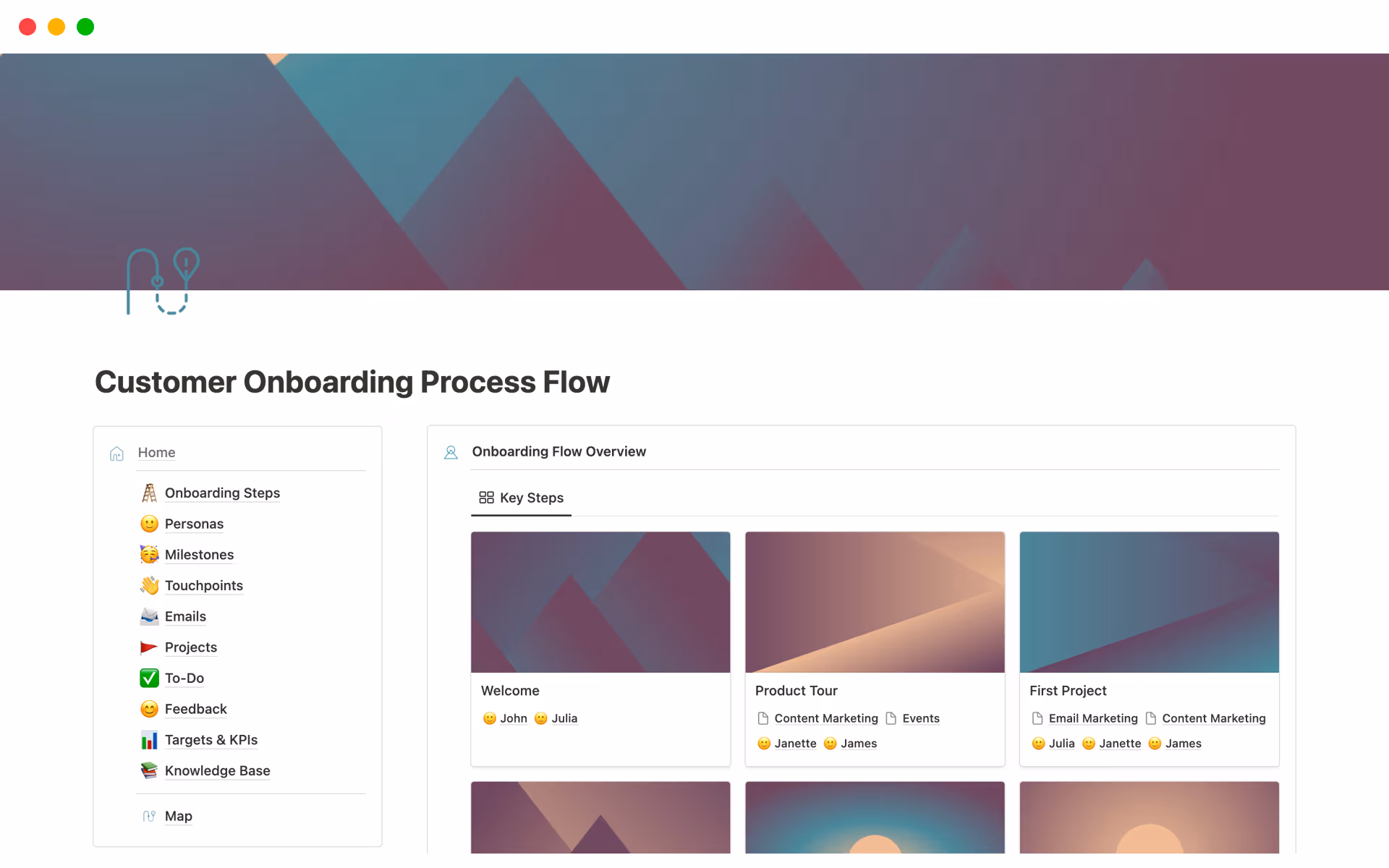
Task: Click the Projects flag icon
Action: pos(149,647)
